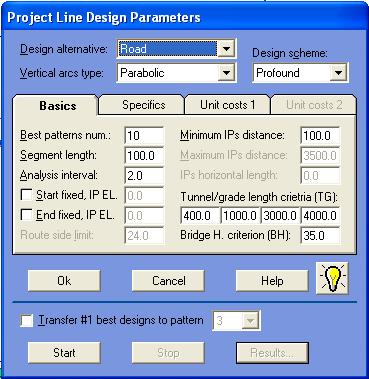The width and height of the screenshot is (369, 379).
Task: Open the Design scheme Profound dropdown
Action: point(338,73)
